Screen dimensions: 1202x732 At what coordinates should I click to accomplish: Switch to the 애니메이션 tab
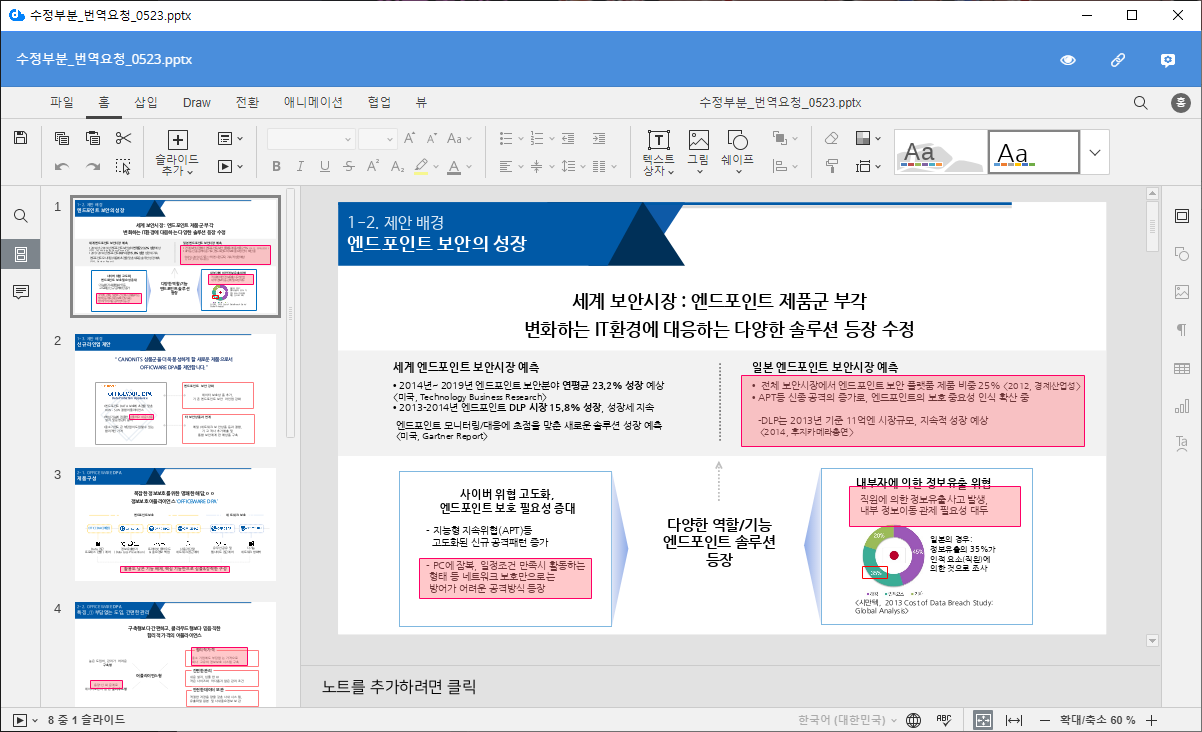pos(313,102)
